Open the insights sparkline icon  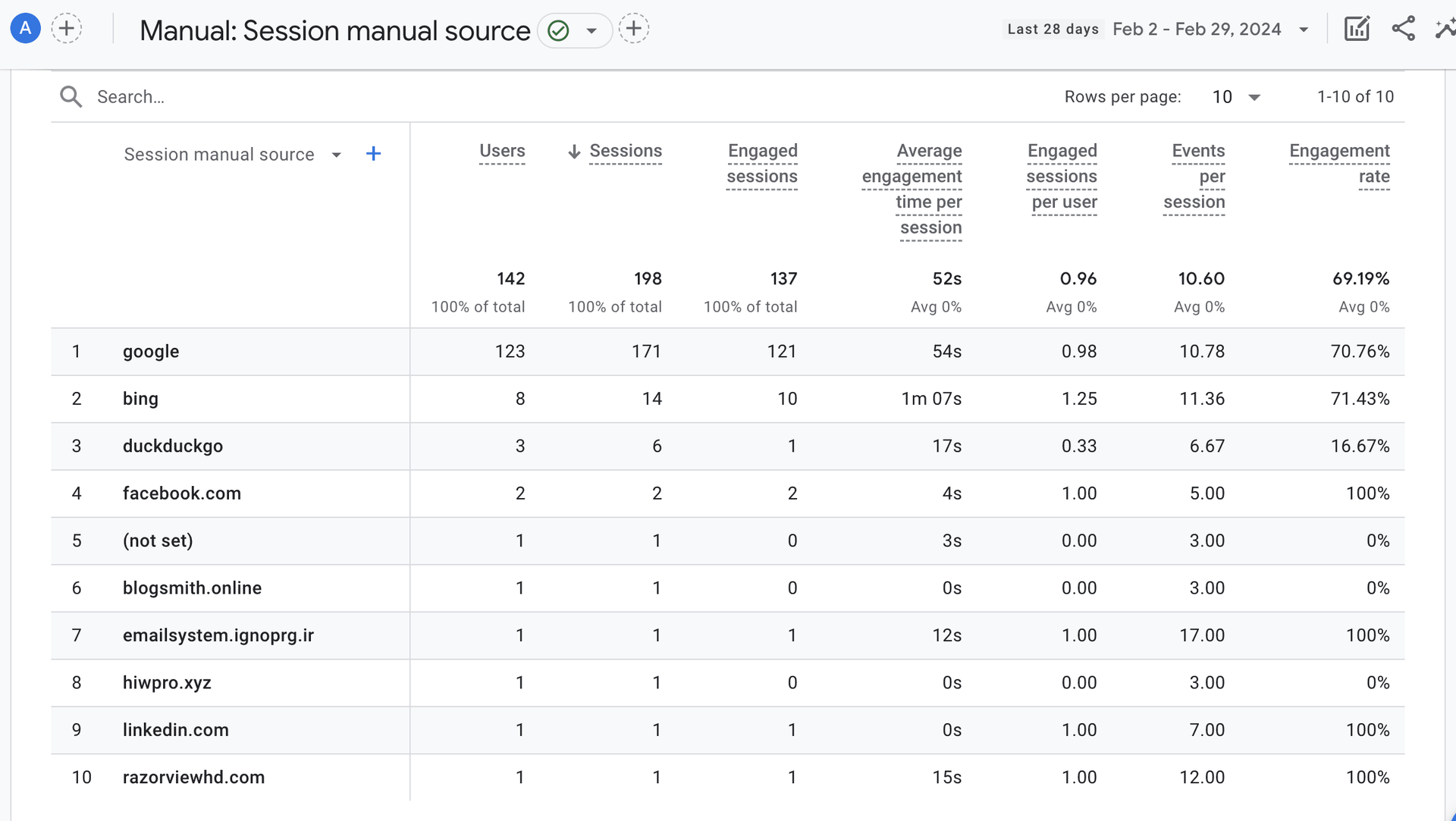[x=1445, y=29]
